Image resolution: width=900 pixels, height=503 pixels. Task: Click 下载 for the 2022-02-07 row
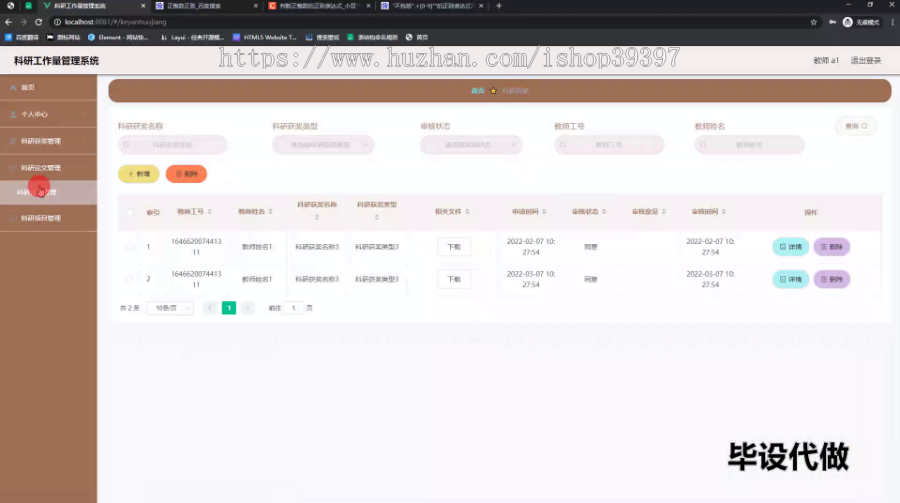tap(454, 247)
